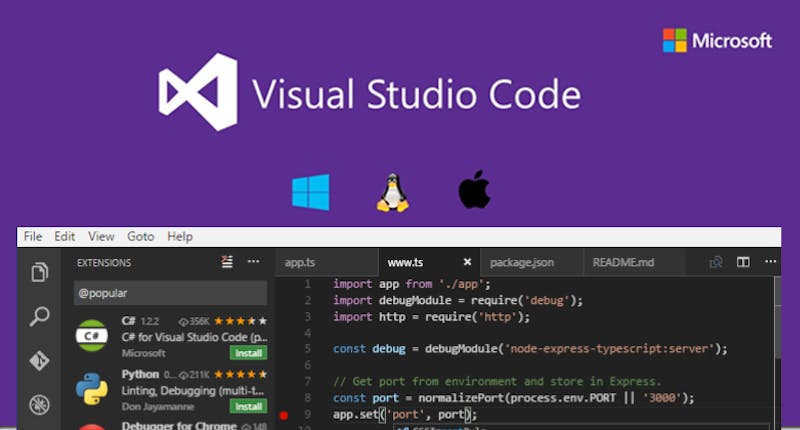Select the Python extension logo
Viewport: 800px width, 430px height.
click(92, 389)
